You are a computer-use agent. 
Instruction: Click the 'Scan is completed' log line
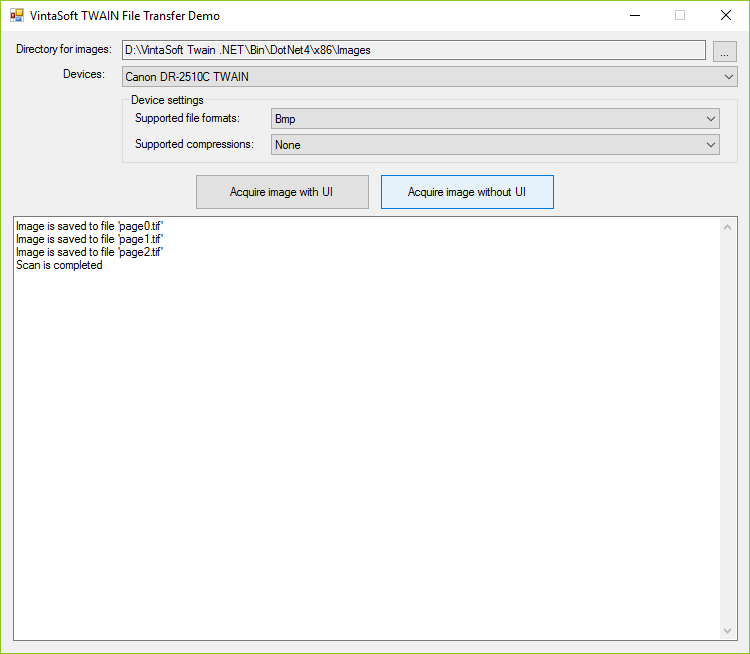point(59,266)
